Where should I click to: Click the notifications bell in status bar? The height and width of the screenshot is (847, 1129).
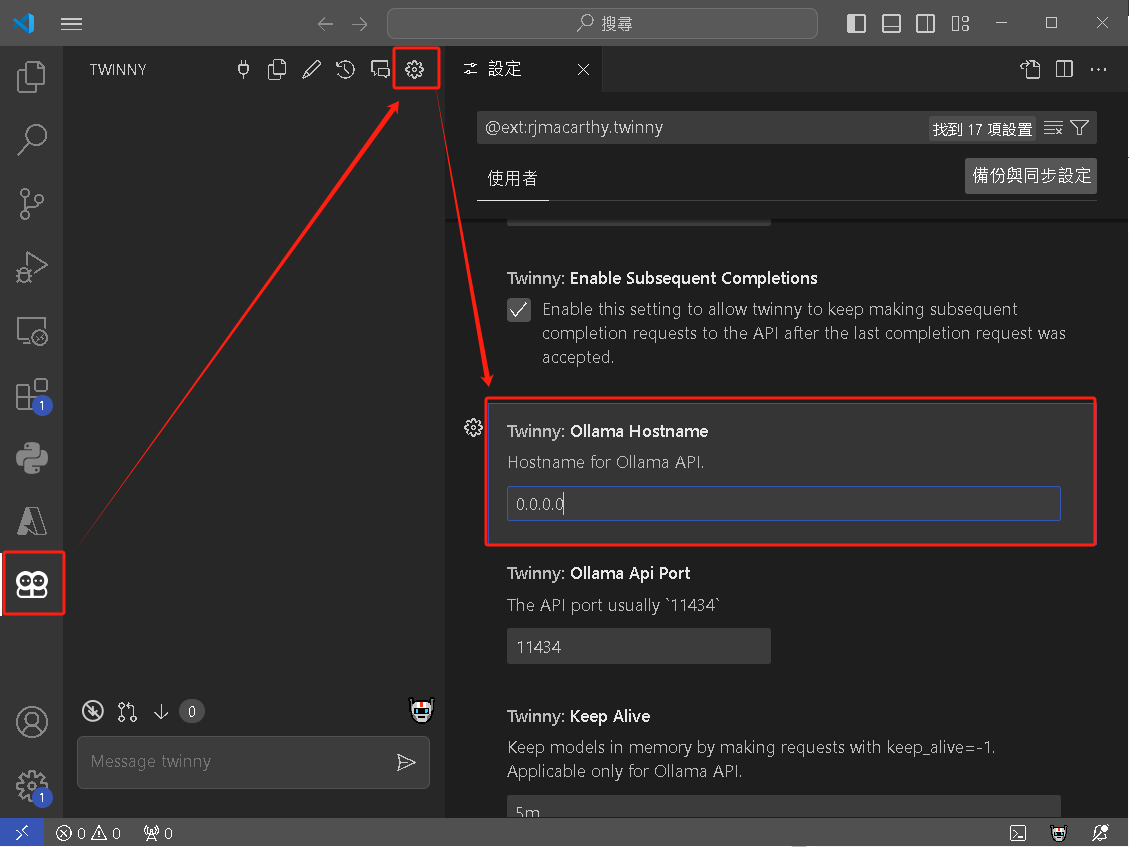pyautogui.click(x=1099, y=833)
